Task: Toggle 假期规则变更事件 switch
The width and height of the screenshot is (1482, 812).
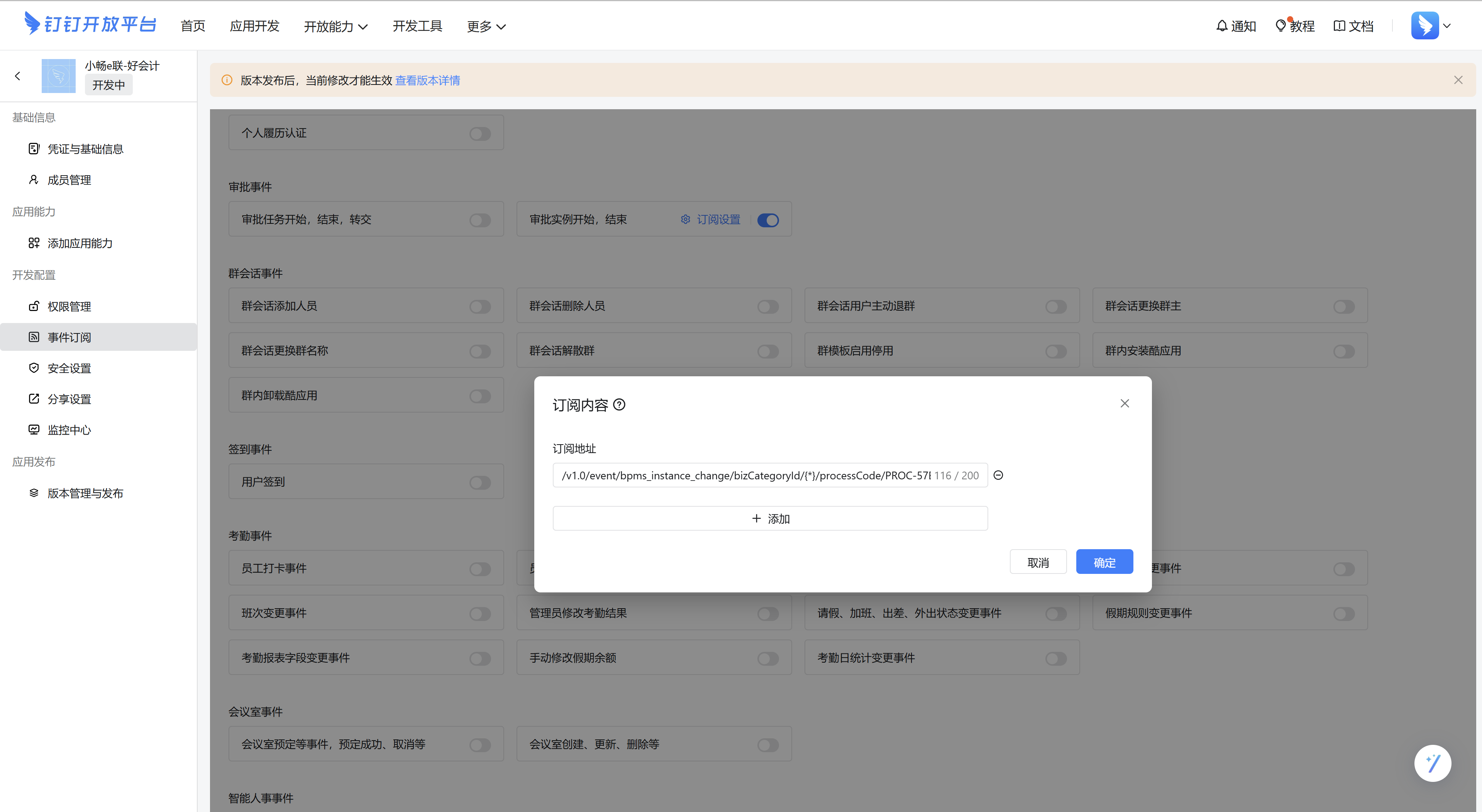Action: (1343, 614)
